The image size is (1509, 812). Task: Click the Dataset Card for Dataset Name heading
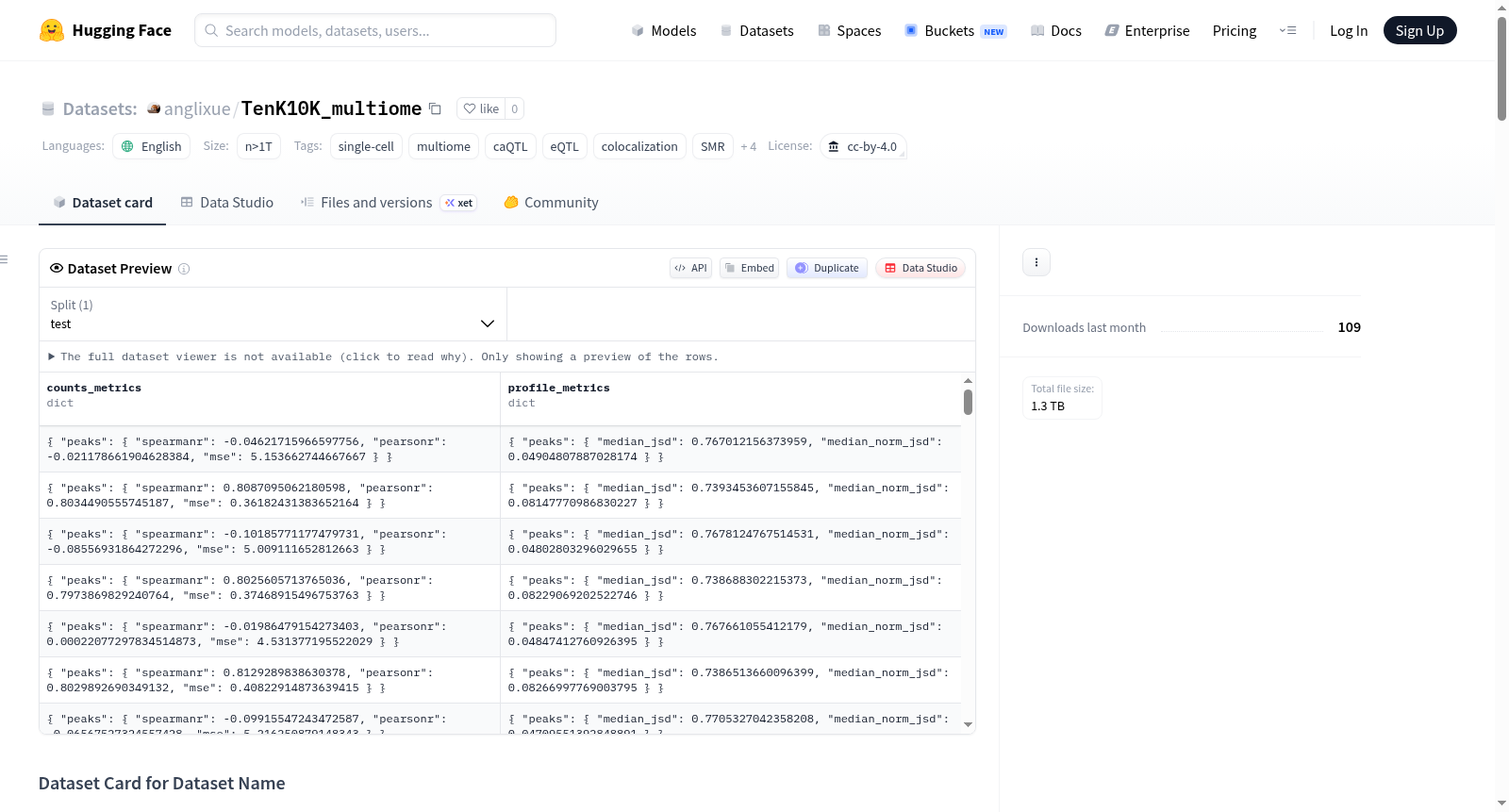(x=161, y=784)
